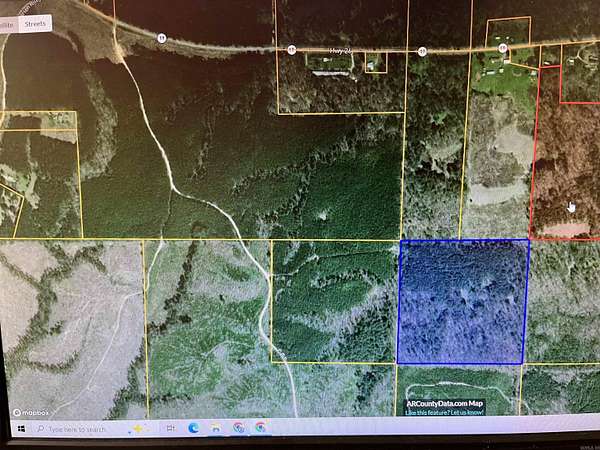
Task: Click the leftmost highway shield marker
Action: [x=162, y=38]
